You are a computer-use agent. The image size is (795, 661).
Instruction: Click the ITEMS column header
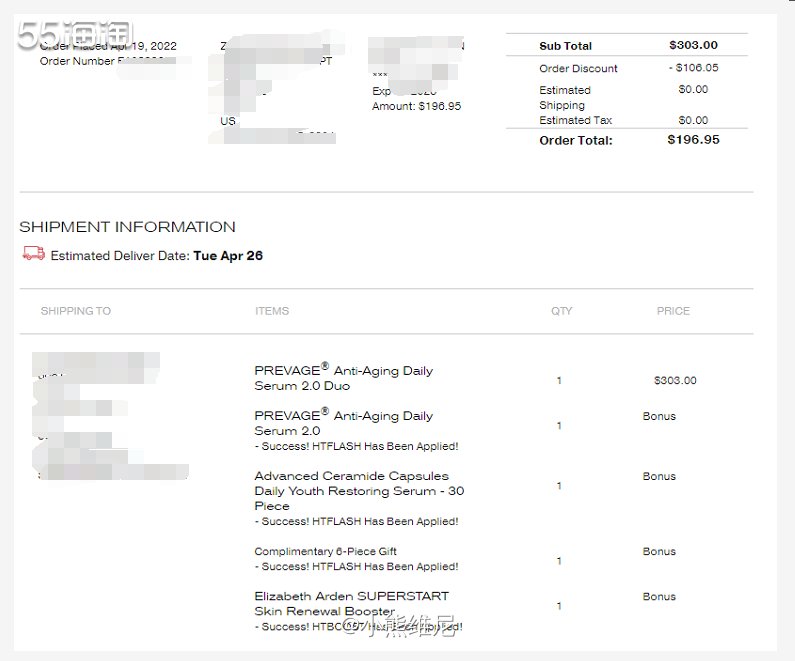pos(272,311)
